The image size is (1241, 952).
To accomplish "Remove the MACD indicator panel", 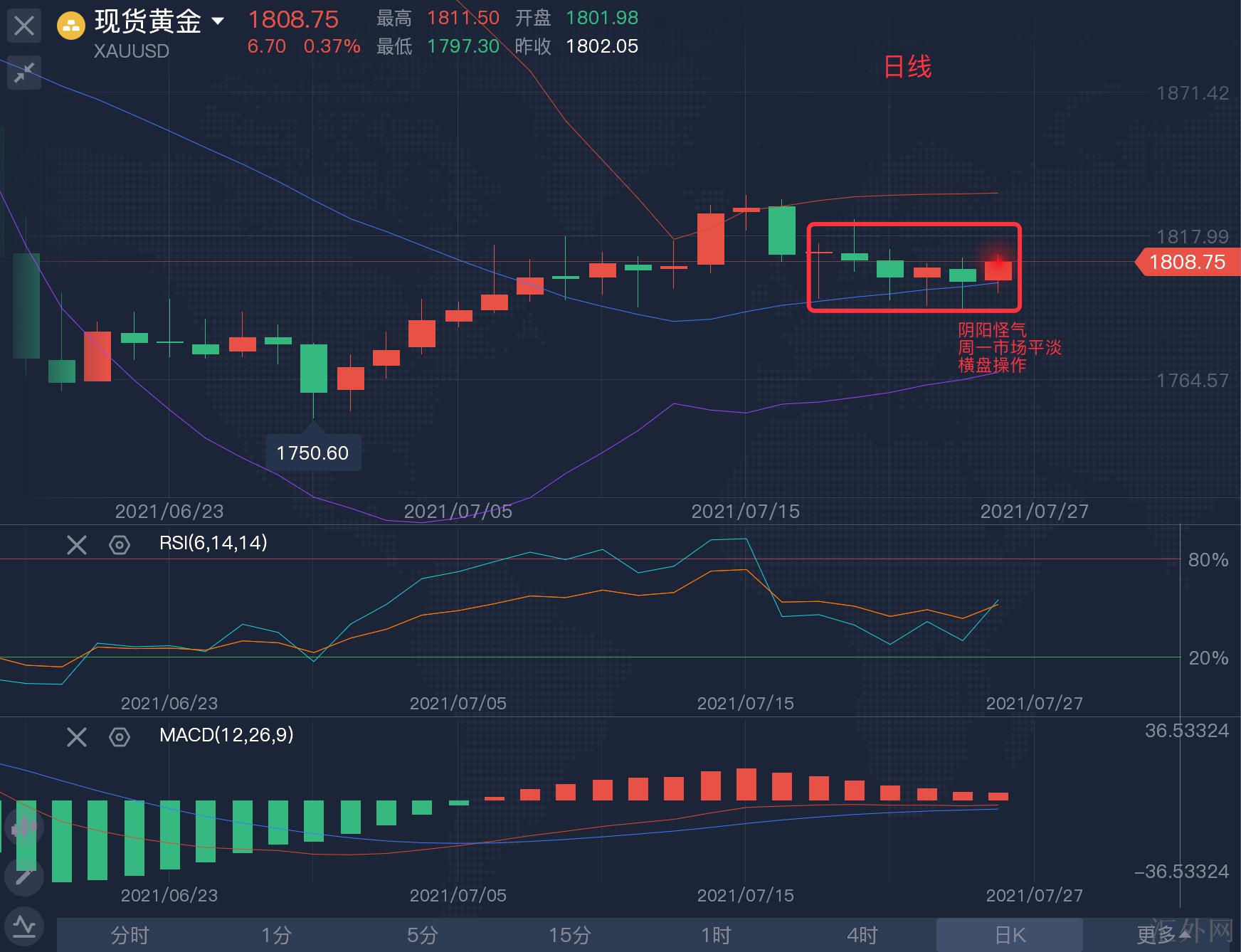I will coord(77,736).
